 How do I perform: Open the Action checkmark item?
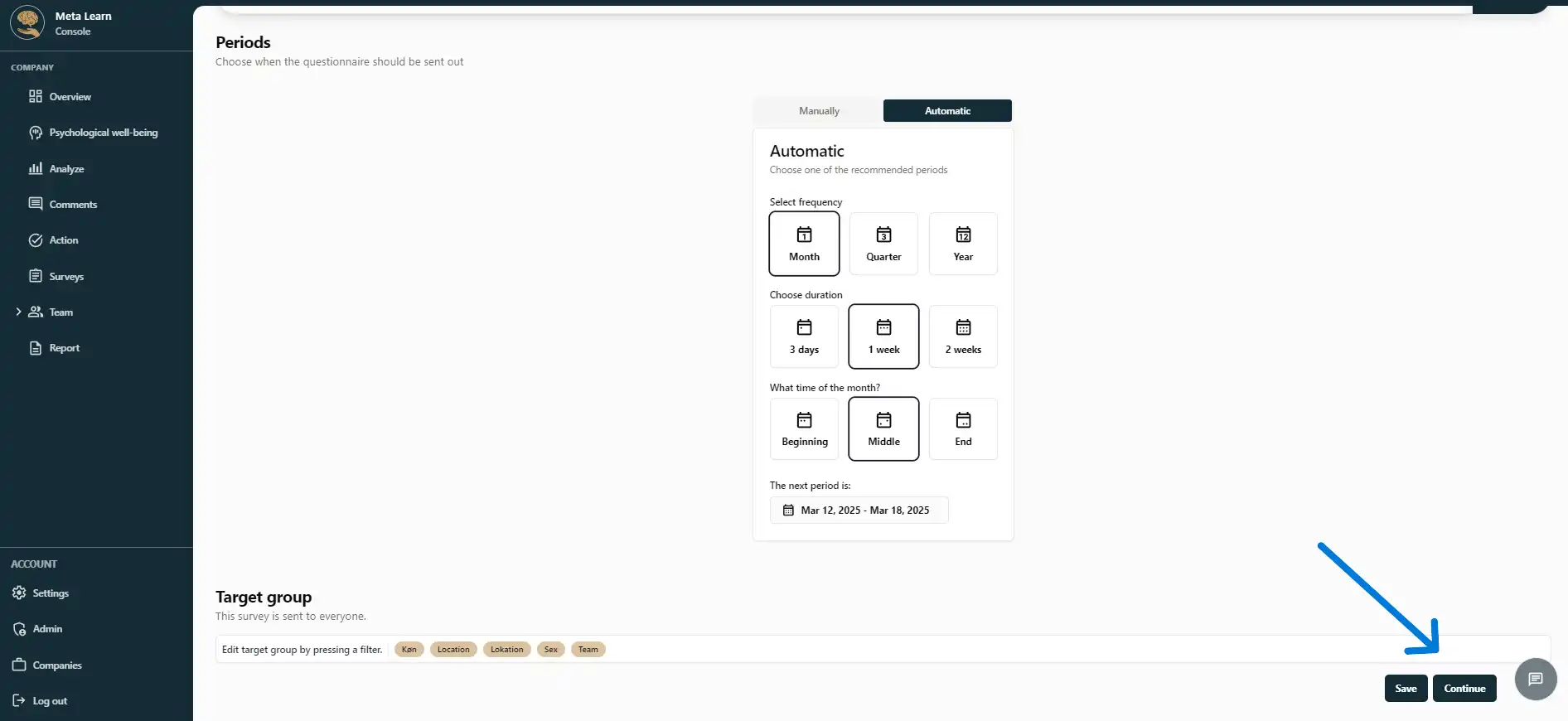pos(36,240)
